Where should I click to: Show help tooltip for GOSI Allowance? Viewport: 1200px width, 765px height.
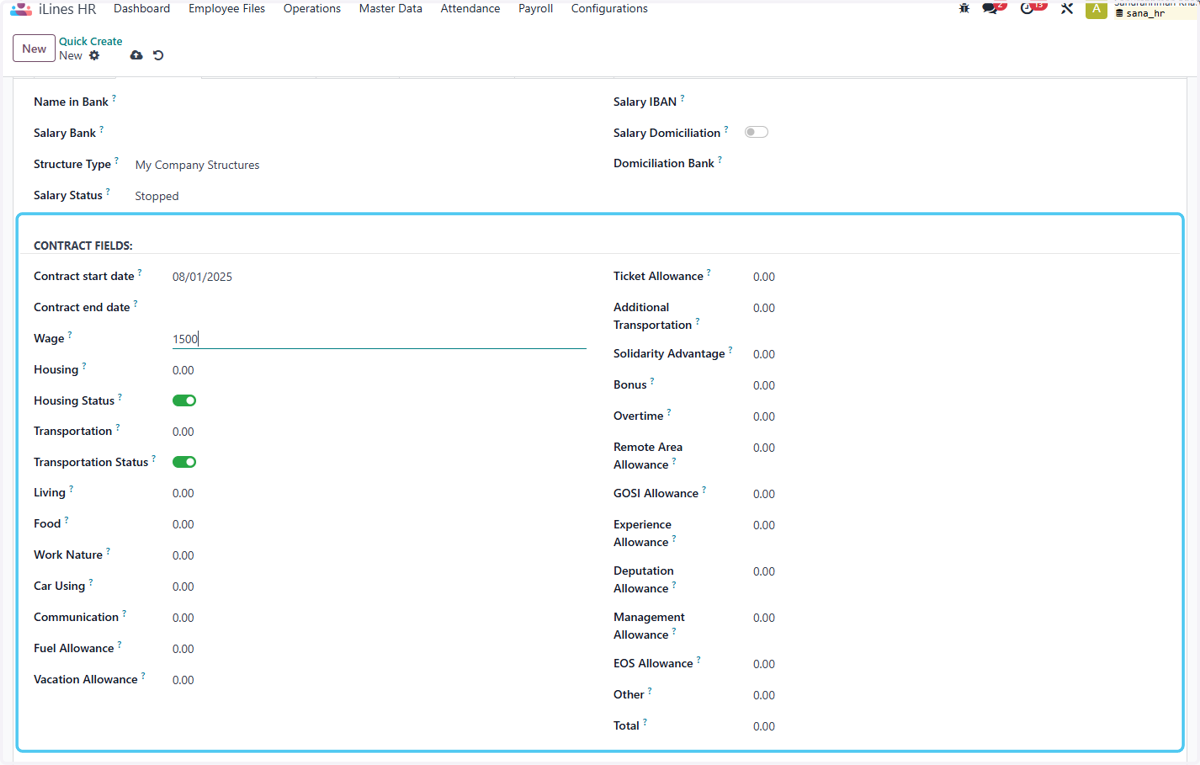pyautogui.click(x=704, y=489)
